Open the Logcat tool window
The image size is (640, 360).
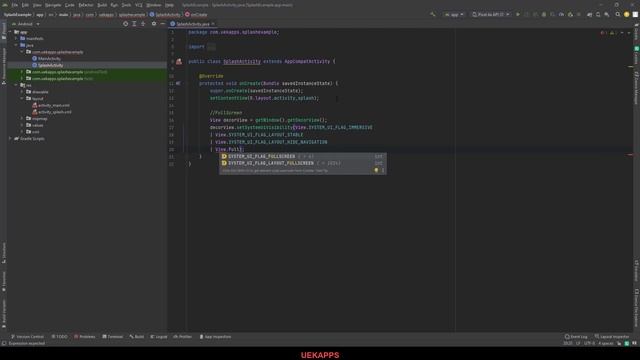pos(159,337)
